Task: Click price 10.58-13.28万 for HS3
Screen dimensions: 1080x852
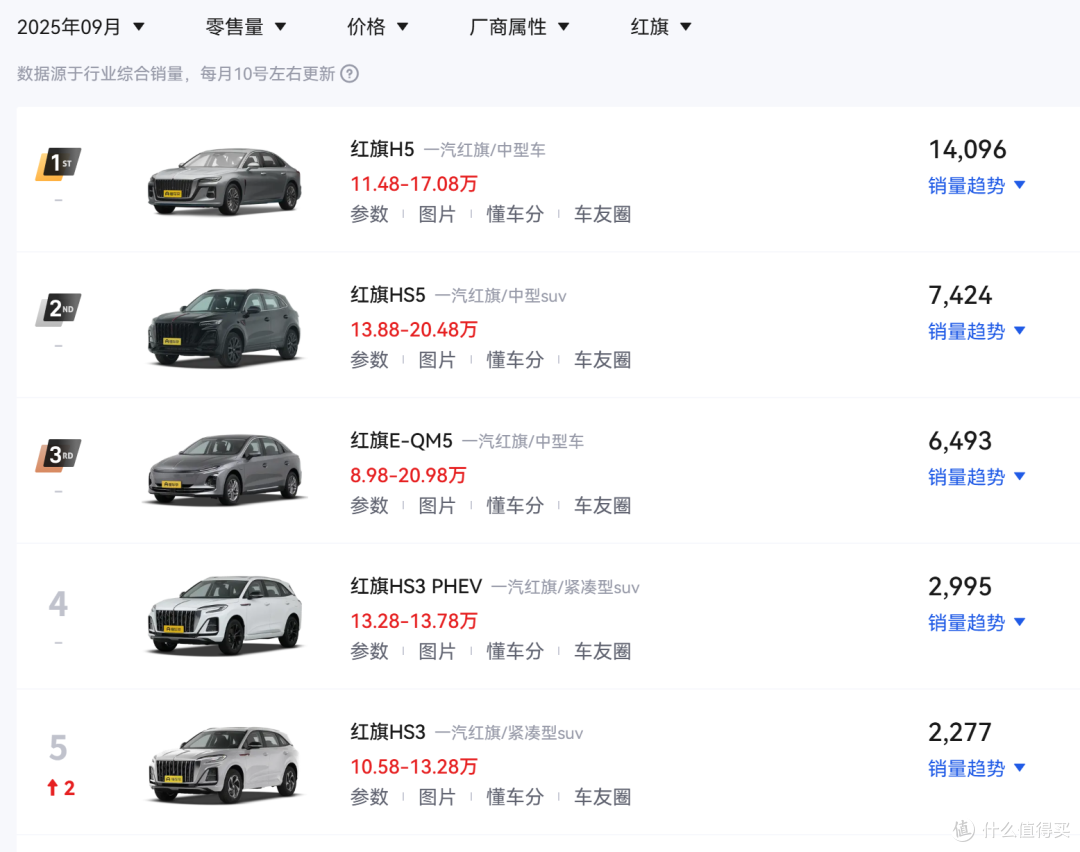Action: [x=414, y=767]
